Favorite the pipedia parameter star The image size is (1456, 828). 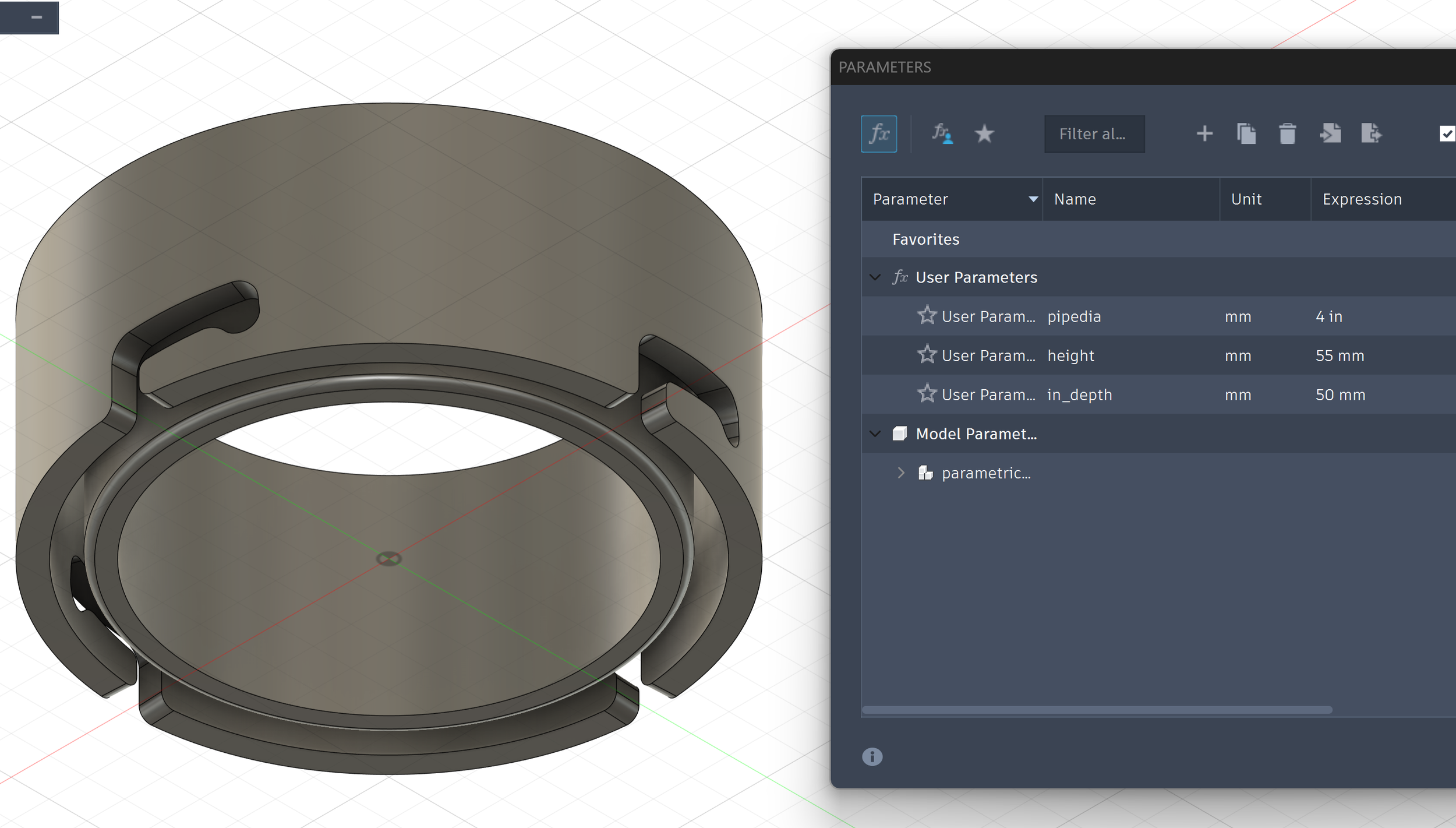(x=927, y=316)
